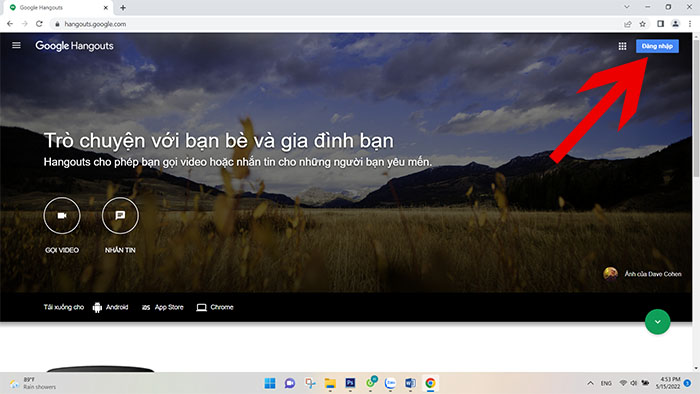
Task: Click Dave Cohen's profile avatar
Action: tap(610, 274)
